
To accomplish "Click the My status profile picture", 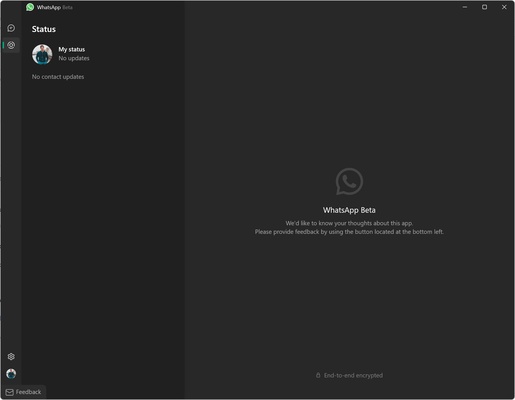I will click(x=42, y=54).
